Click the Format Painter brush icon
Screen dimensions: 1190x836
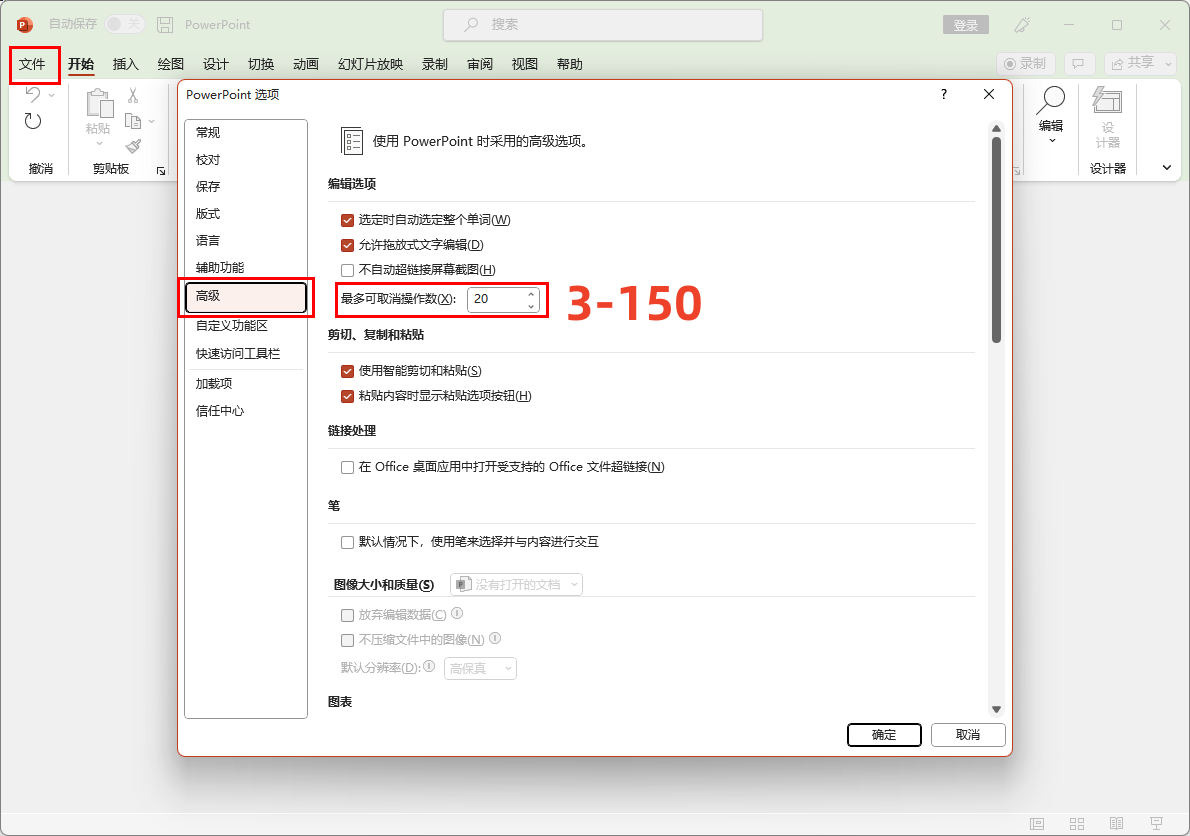click(x=134, y=146)
